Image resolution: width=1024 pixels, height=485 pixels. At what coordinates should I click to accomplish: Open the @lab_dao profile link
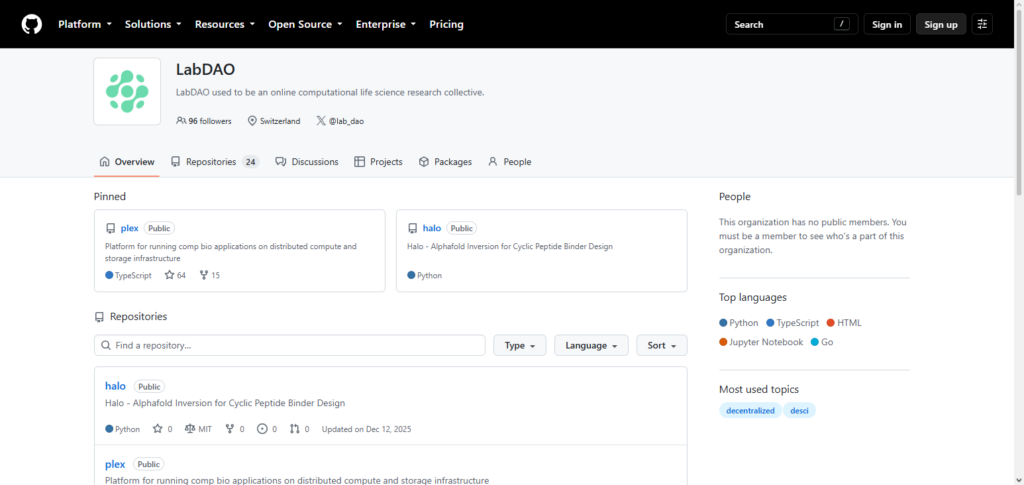(x=346, y=121)
